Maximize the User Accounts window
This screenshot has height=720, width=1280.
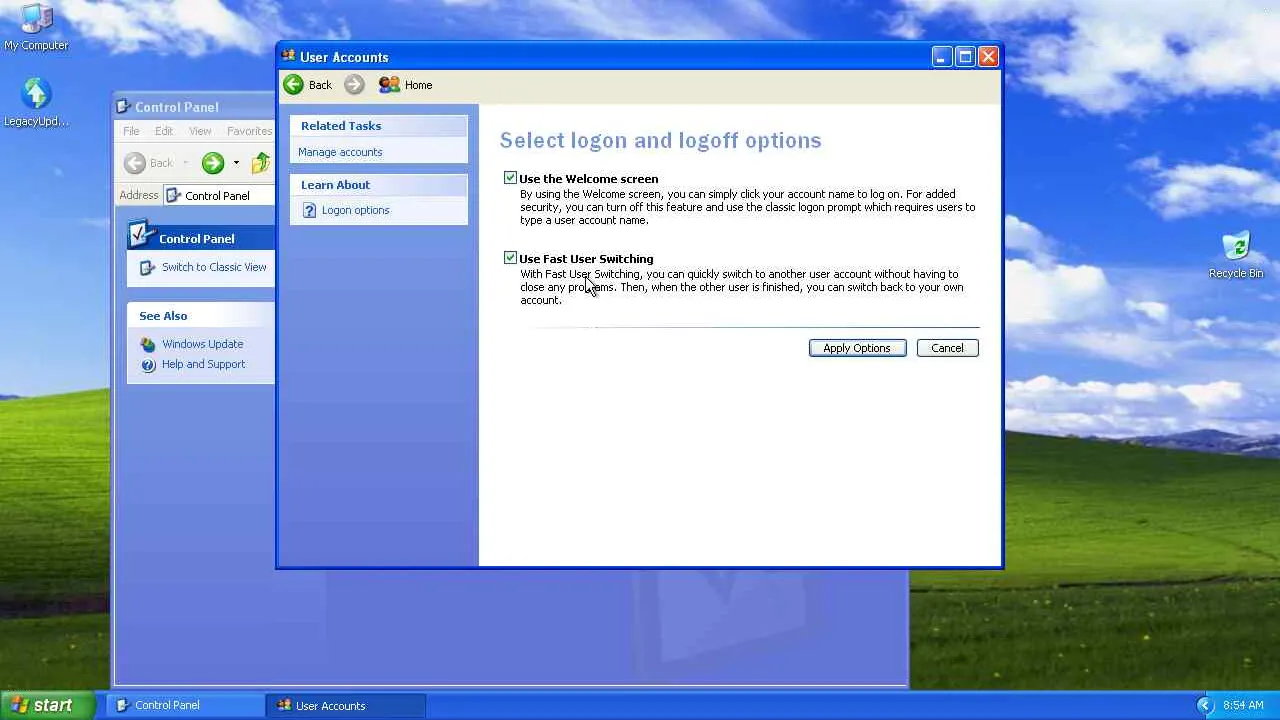coord(965,57)
